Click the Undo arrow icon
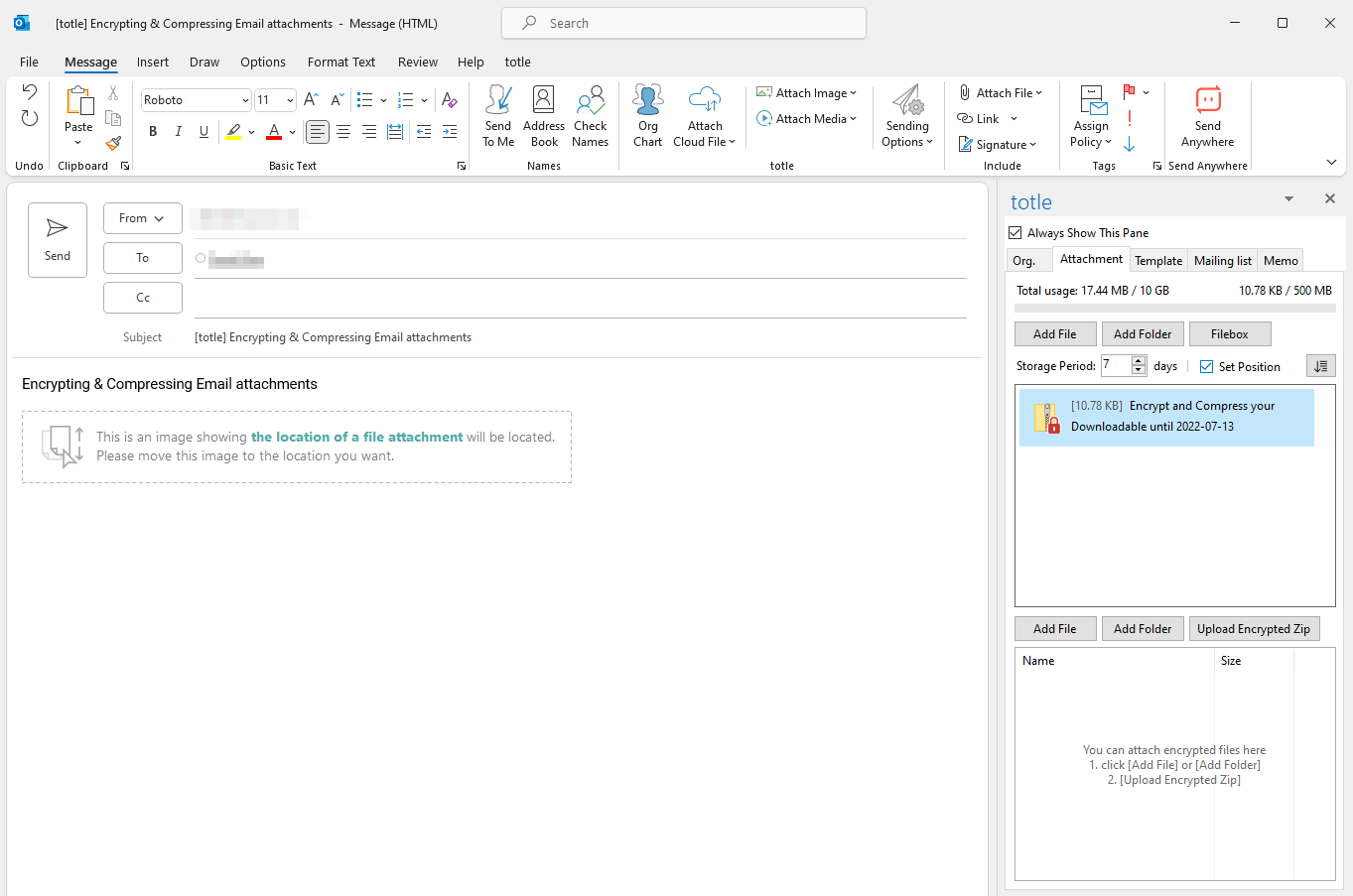Screen dimensions: 1353x896 click(x=29, y=92)
